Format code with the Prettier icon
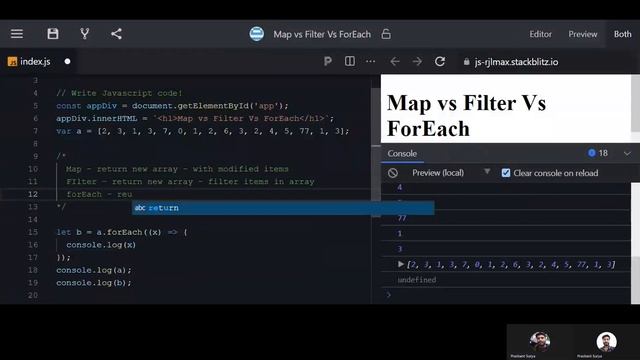The height and width of the screenshot is (360, 640). coord(327,62)
